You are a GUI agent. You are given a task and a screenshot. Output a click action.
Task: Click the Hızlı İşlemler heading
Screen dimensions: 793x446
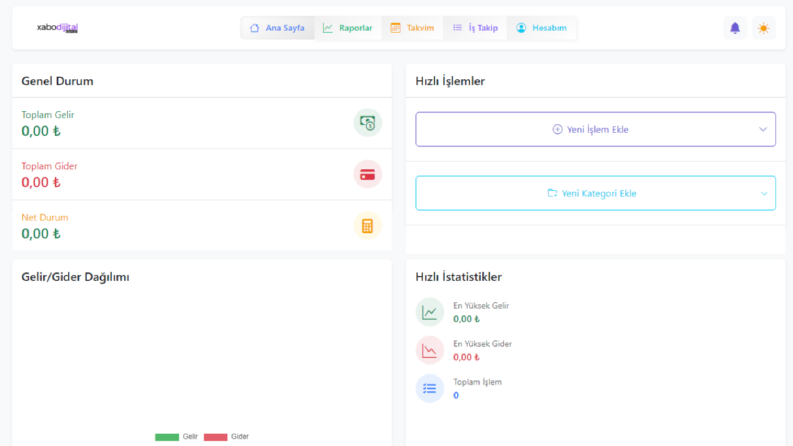click(x=450, y=81)
